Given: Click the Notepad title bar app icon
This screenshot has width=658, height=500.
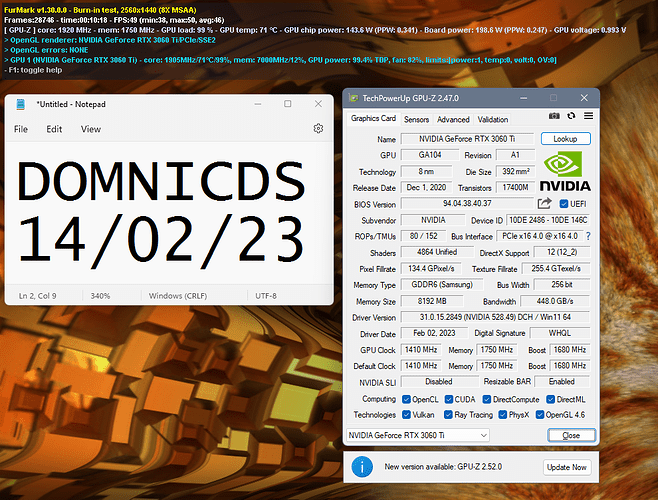Looking at the screenshot, I should [x=21, y=104].
